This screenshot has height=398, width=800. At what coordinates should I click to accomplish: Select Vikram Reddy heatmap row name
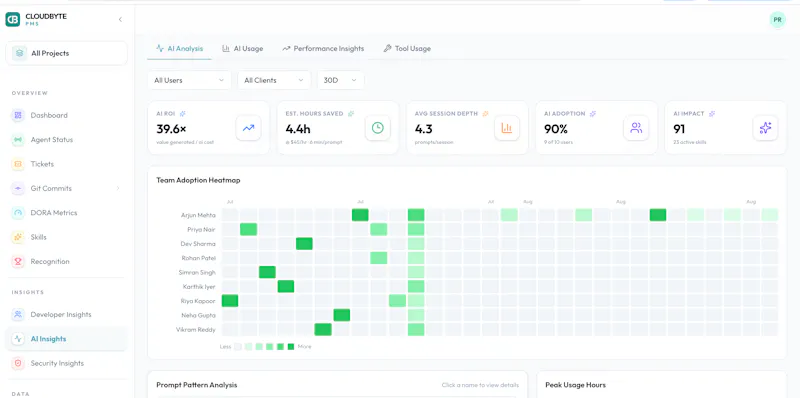(196, 329)
